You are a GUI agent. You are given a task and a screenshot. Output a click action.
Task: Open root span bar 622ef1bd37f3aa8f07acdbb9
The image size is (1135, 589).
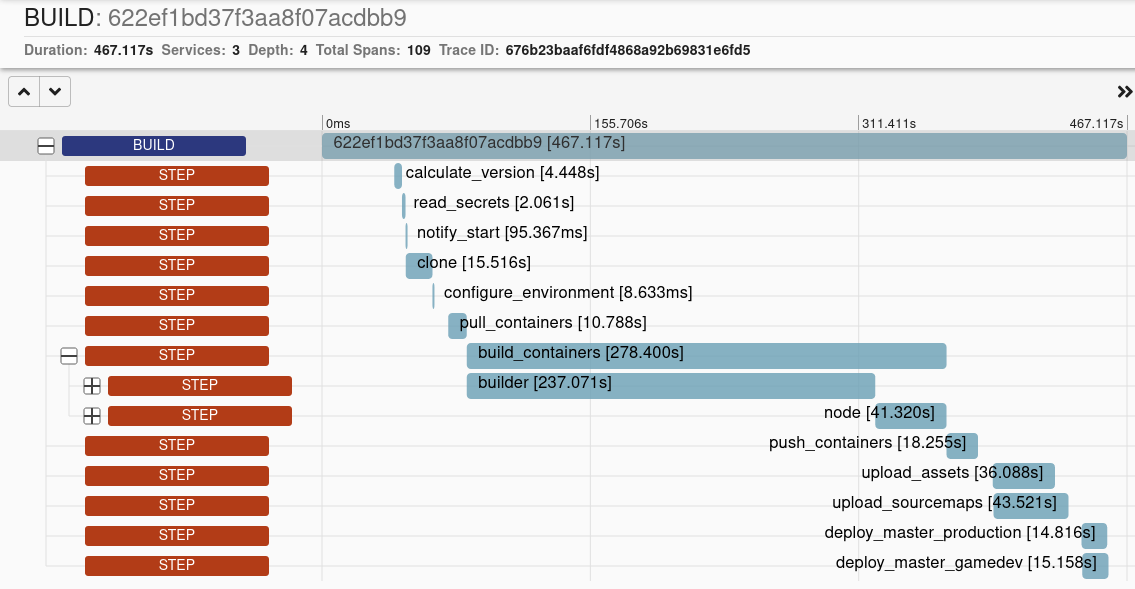[x=724, y=145]
